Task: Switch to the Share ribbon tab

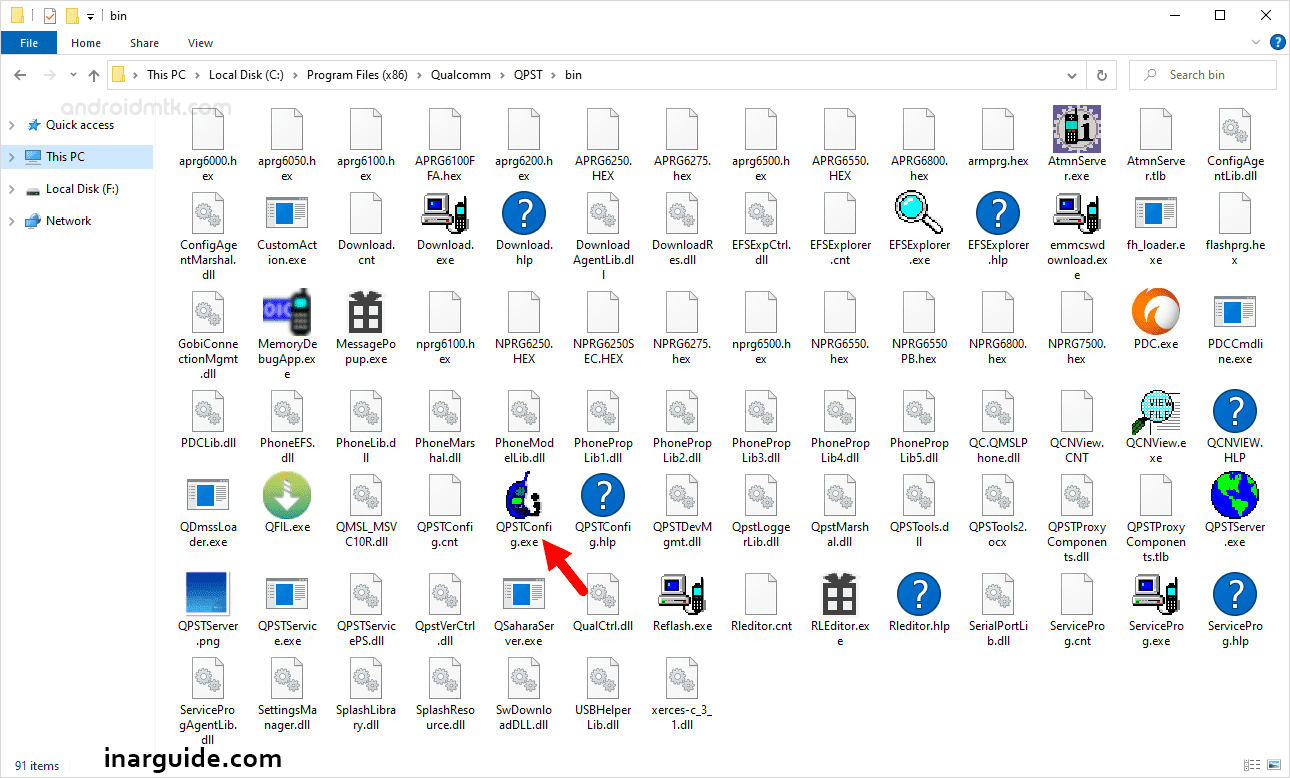Action: coord(144,43)
